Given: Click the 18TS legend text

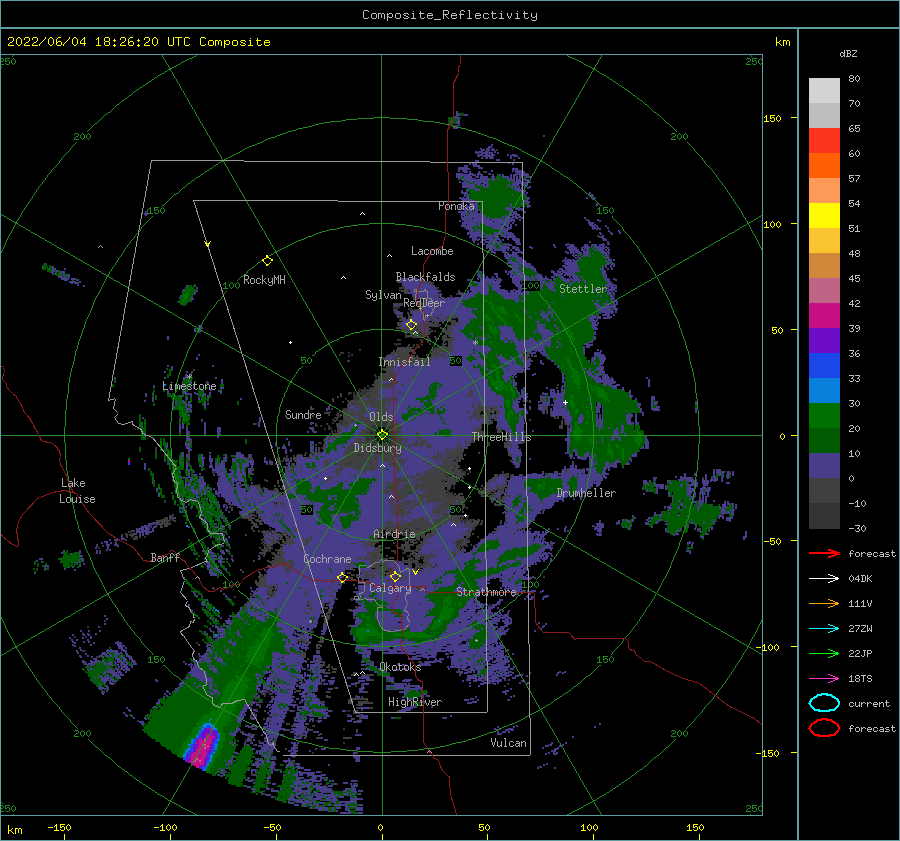Looking at the screenshot, I should (860, 679).
